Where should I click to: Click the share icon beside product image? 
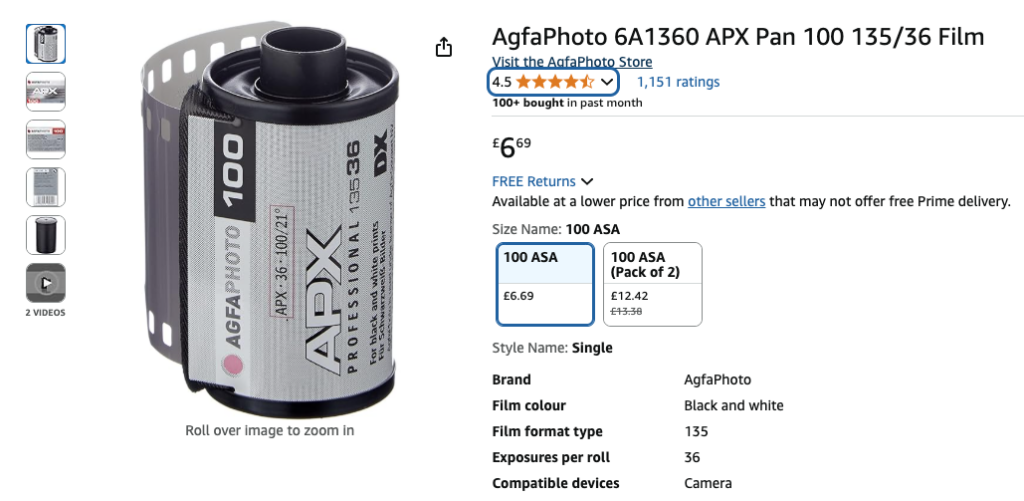click(443, 46)
